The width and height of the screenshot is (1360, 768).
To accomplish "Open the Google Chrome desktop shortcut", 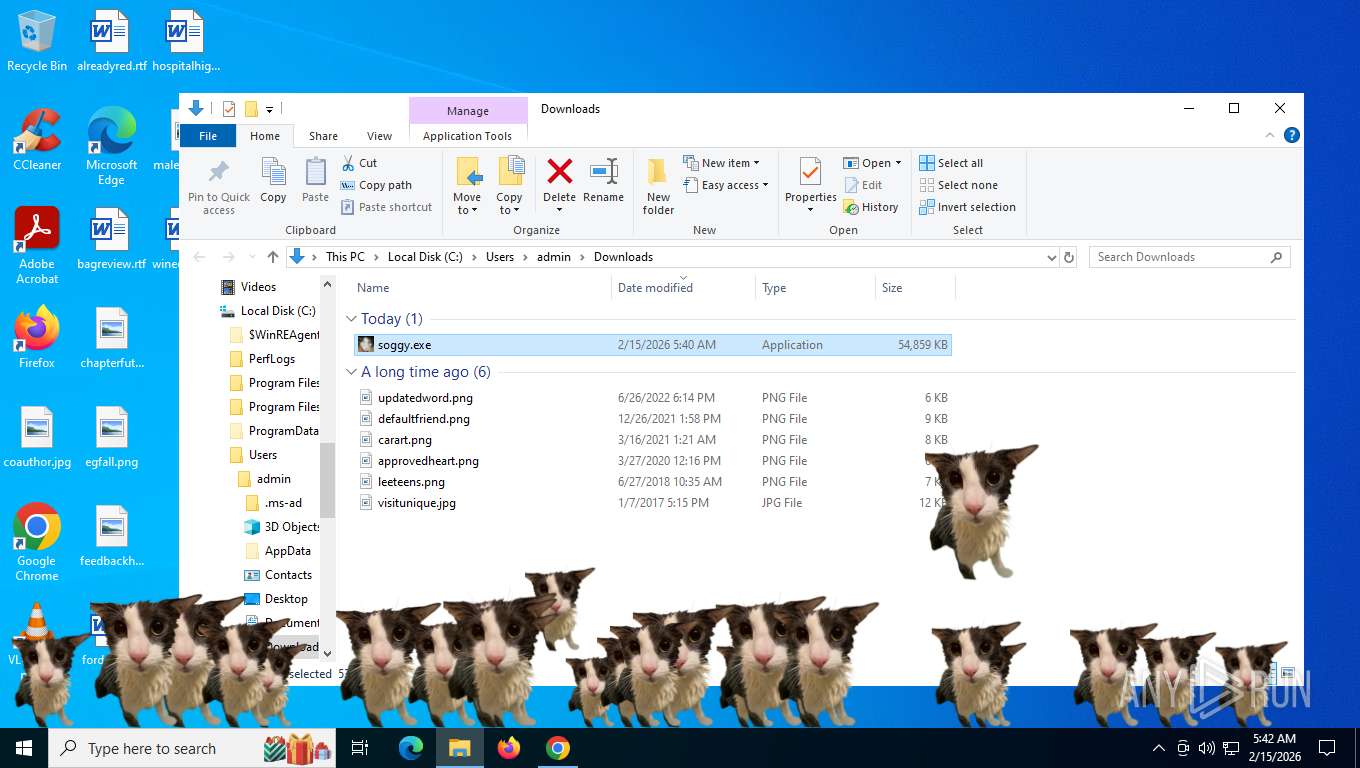I will click(37, 542).
